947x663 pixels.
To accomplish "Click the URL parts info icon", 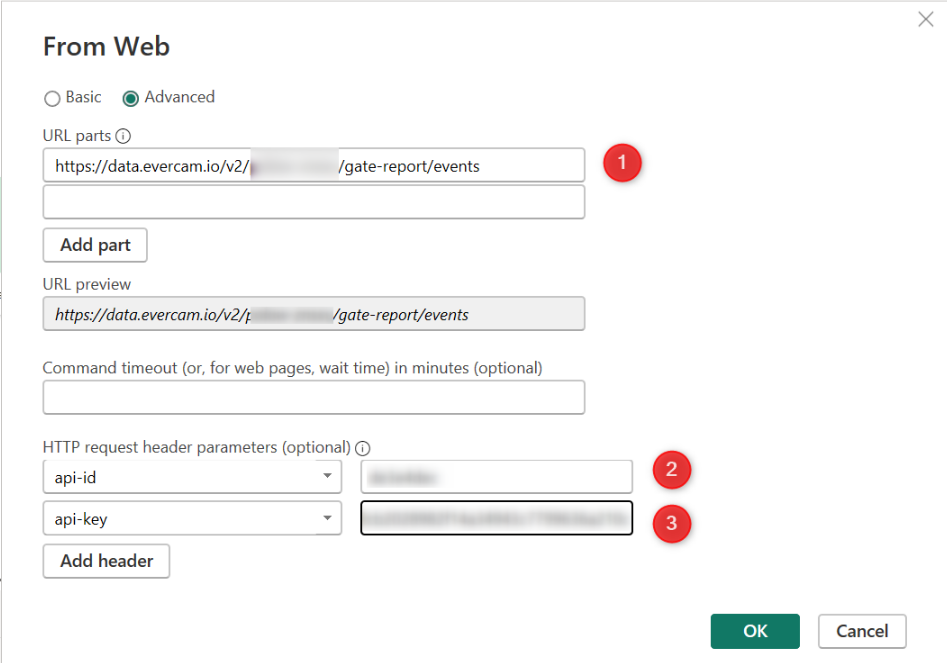I will (123, 136).
